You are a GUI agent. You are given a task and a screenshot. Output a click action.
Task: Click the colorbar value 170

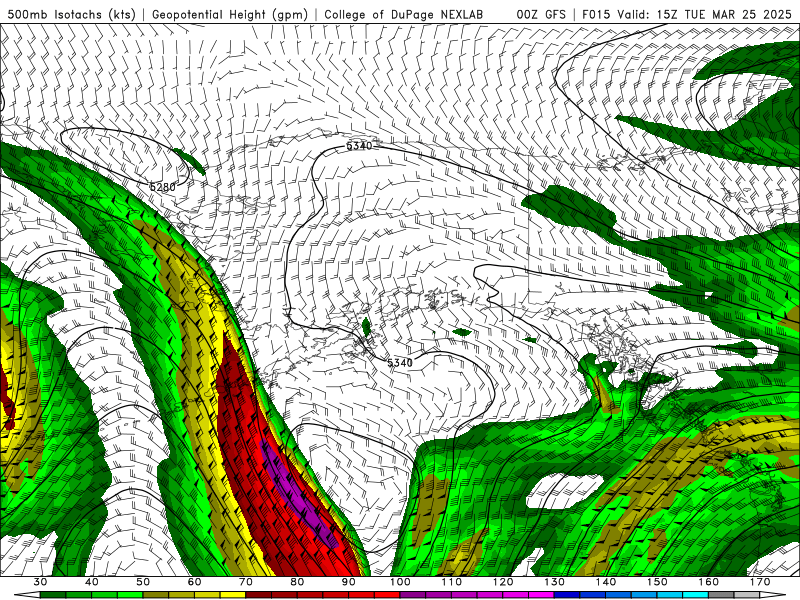tap(760, 582)
